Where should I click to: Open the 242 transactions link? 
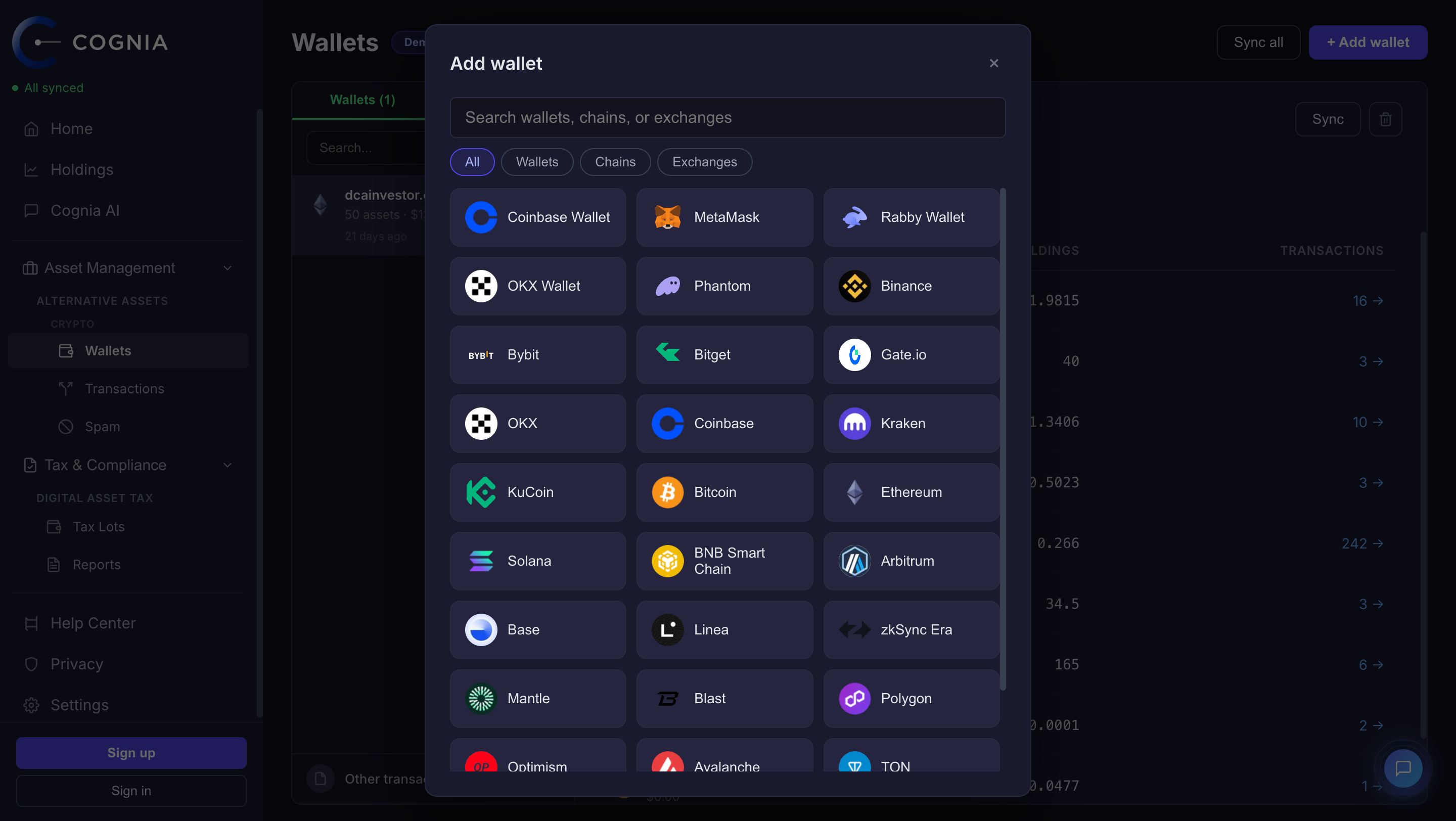[1362, 543]
